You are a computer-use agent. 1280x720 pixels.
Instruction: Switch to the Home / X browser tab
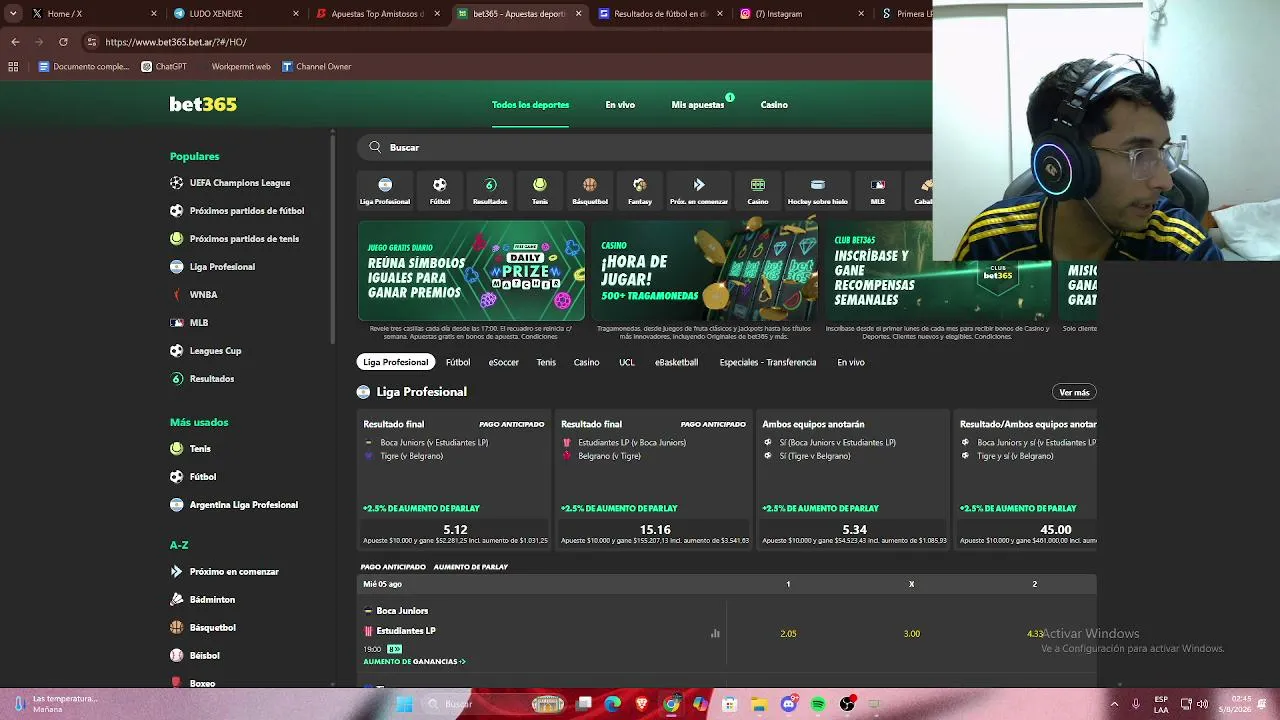(95, 14)
